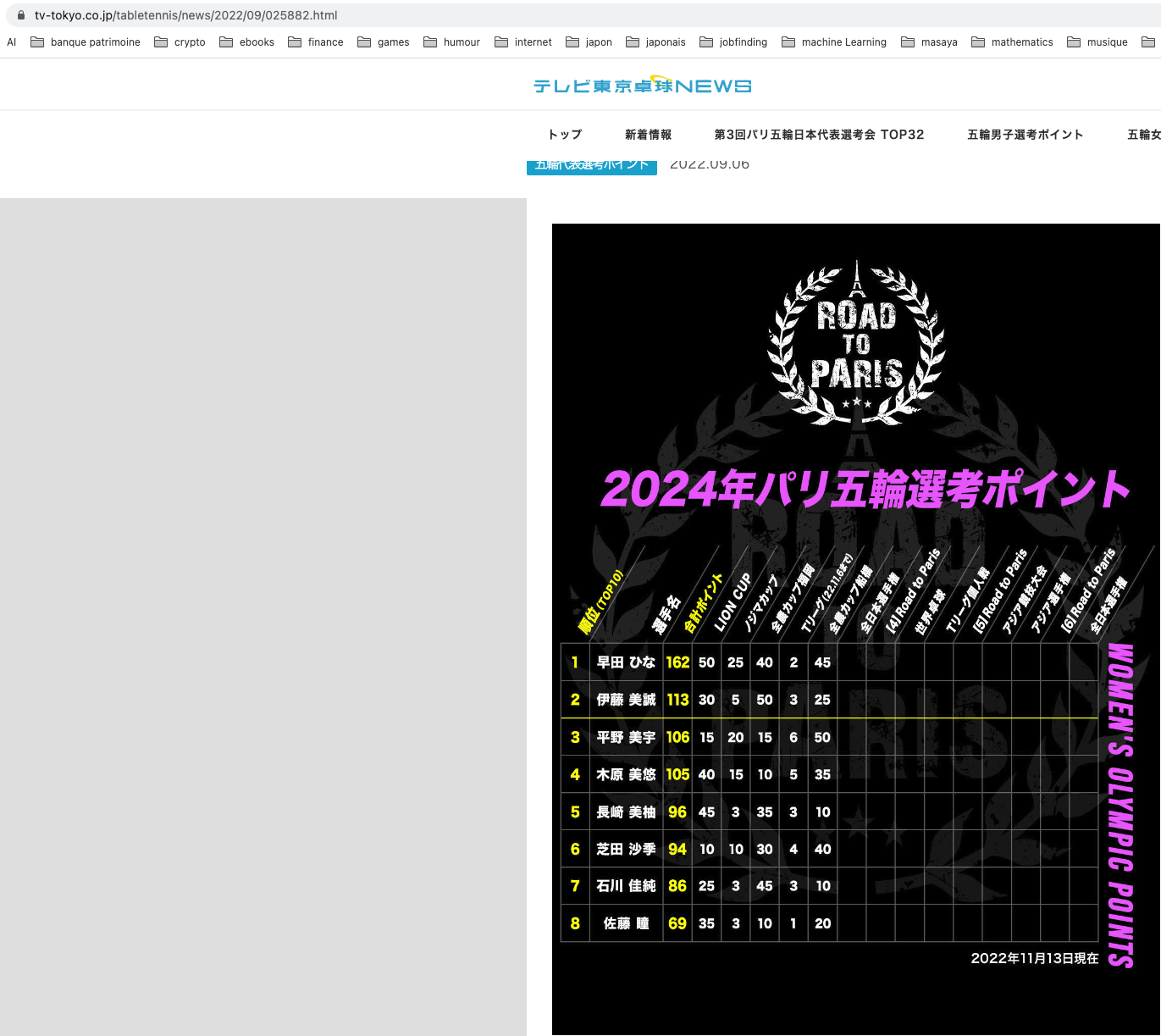
Task: Click total points value 113
Action: coord(677,700)
